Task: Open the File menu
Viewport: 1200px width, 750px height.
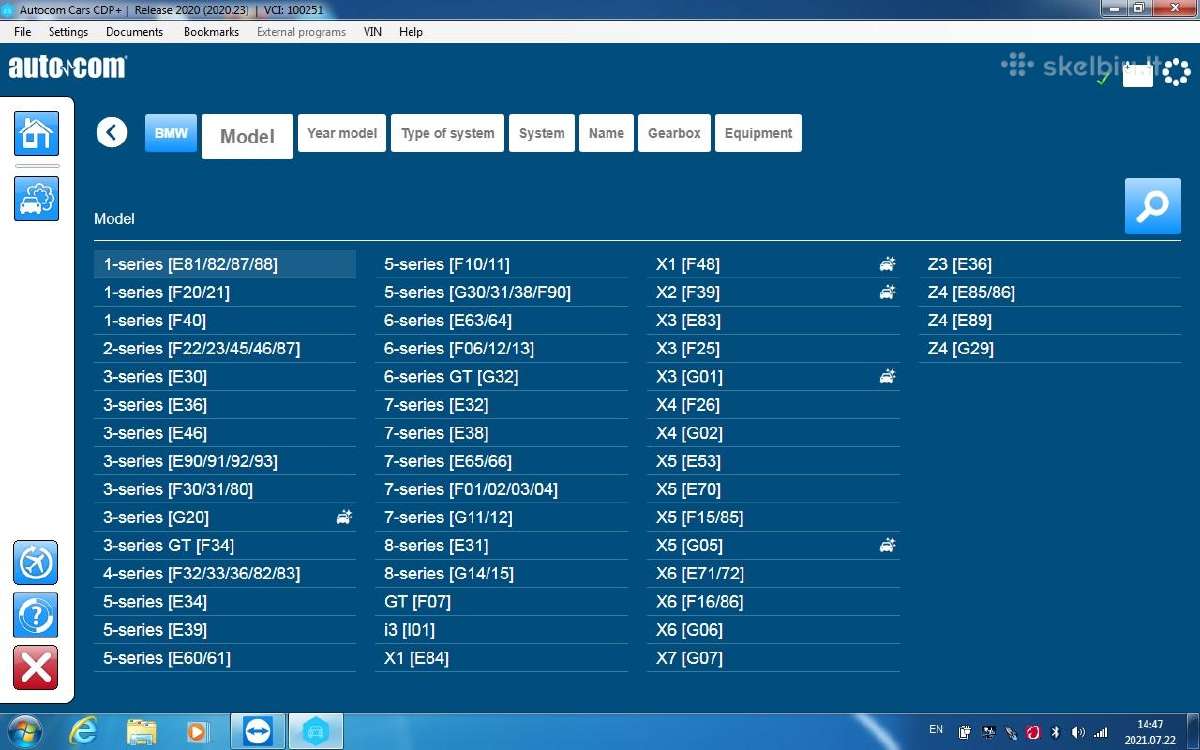Action: pyautogui.click(x=23, y=32)
